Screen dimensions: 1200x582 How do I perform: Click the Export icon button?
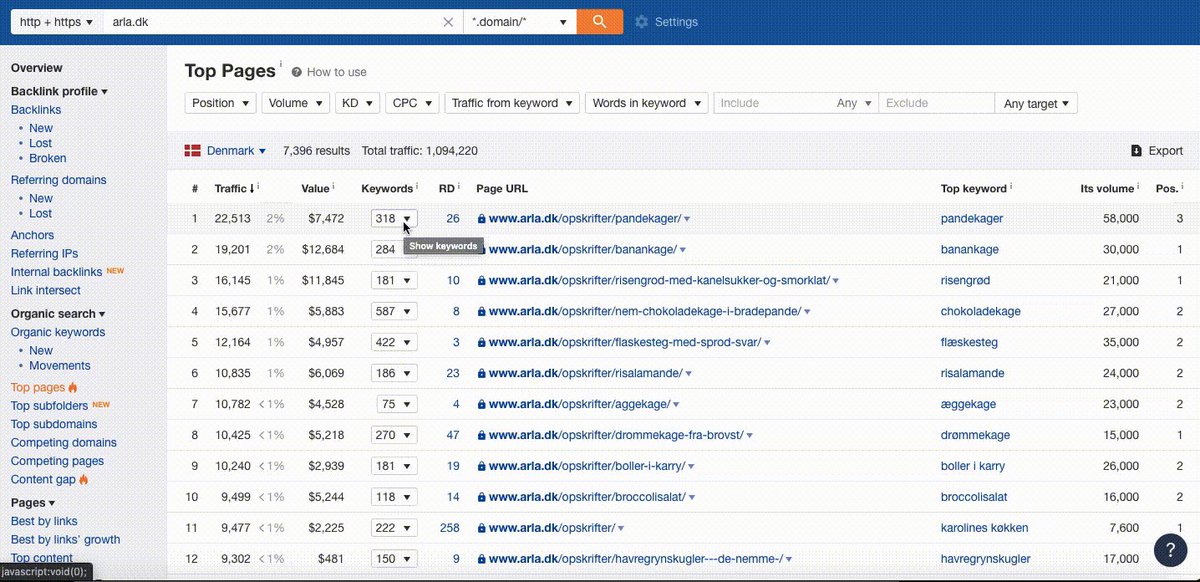click(x=1136, y=151)
